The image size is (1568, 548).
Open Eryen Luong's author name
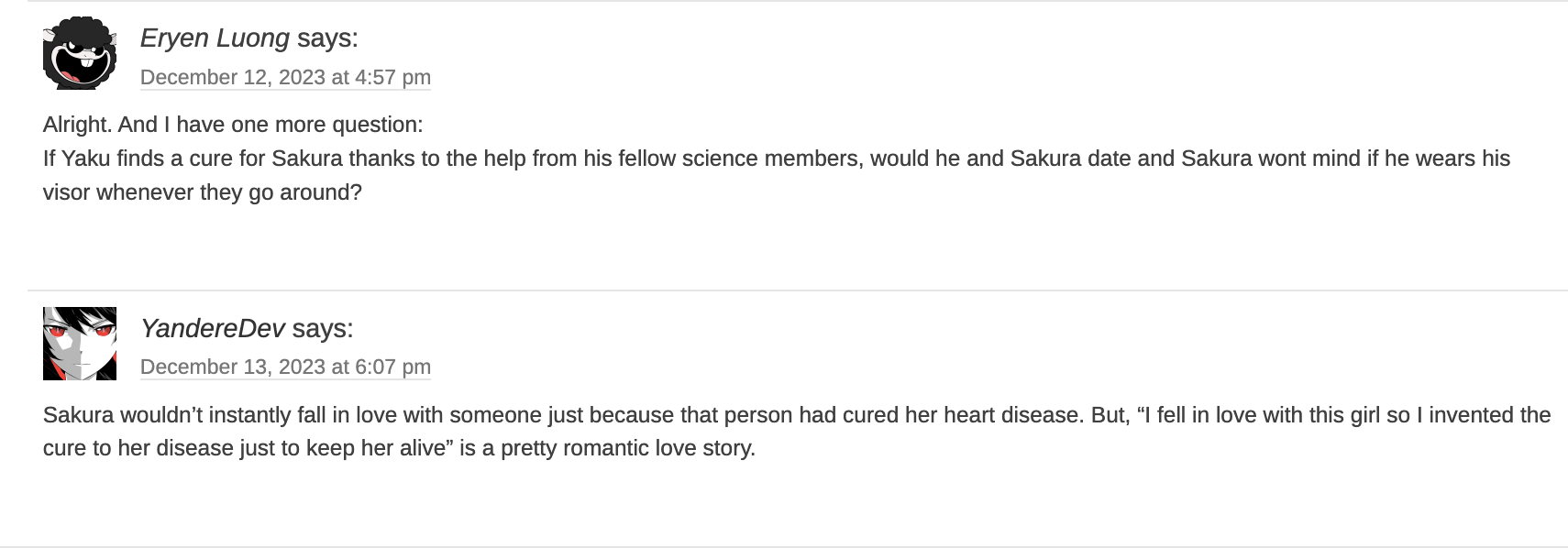215,38
